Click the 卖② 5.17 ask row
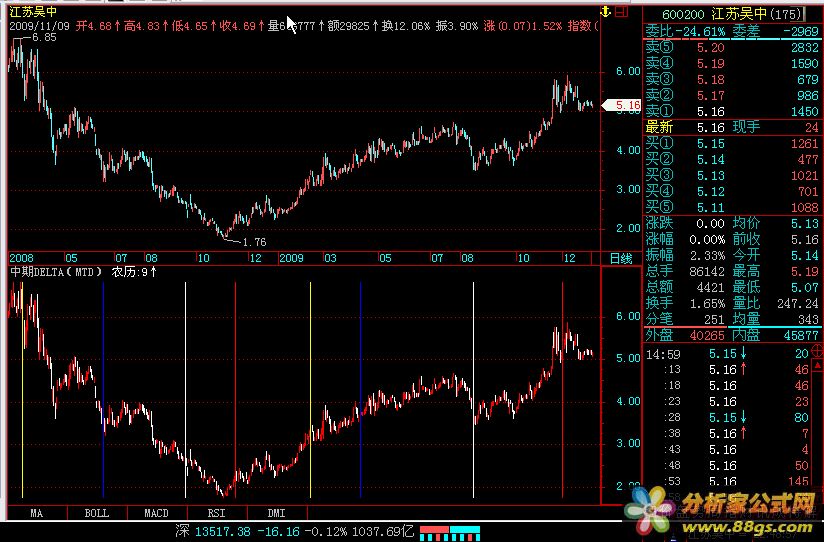 coord(732,96)
